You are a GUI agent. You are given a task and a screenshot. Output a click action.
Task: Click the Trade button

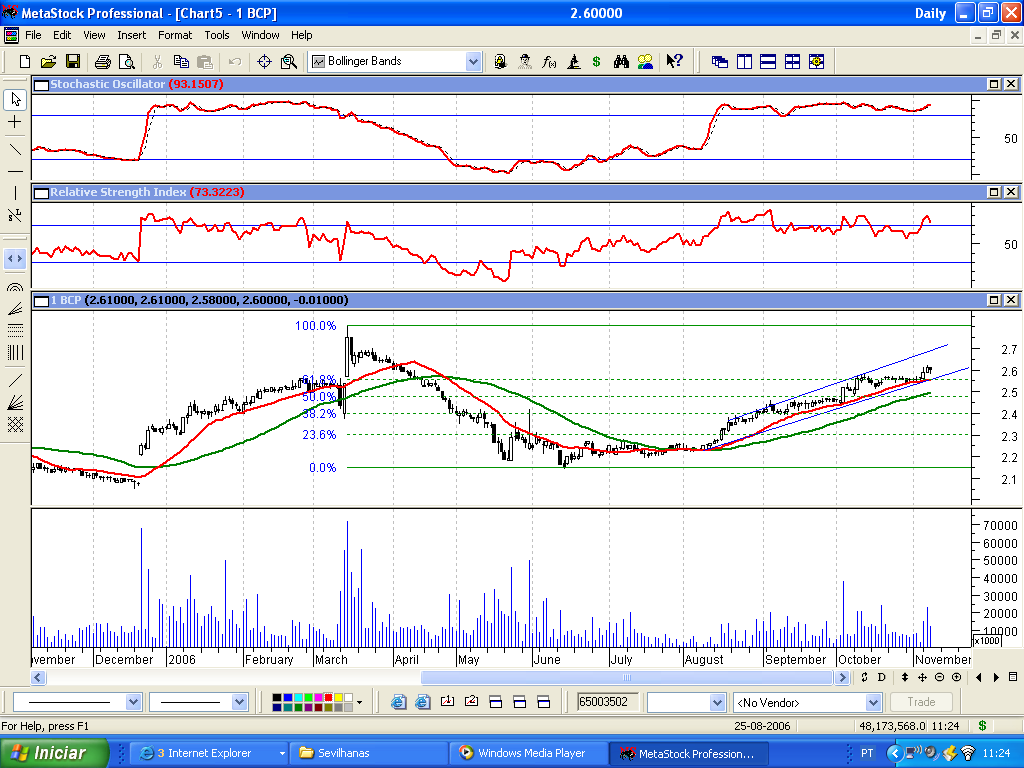click(921, 702)
